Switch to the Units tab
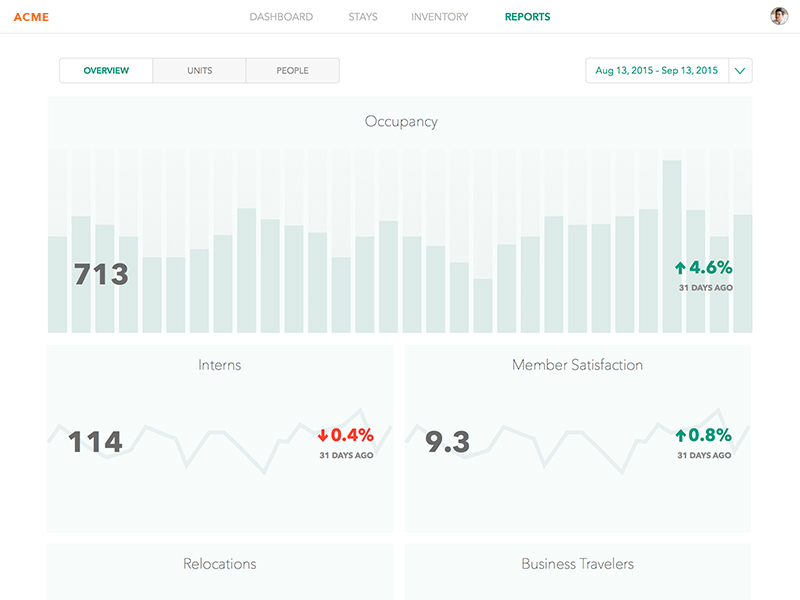800x600 pixels. [x=199, y=71]
